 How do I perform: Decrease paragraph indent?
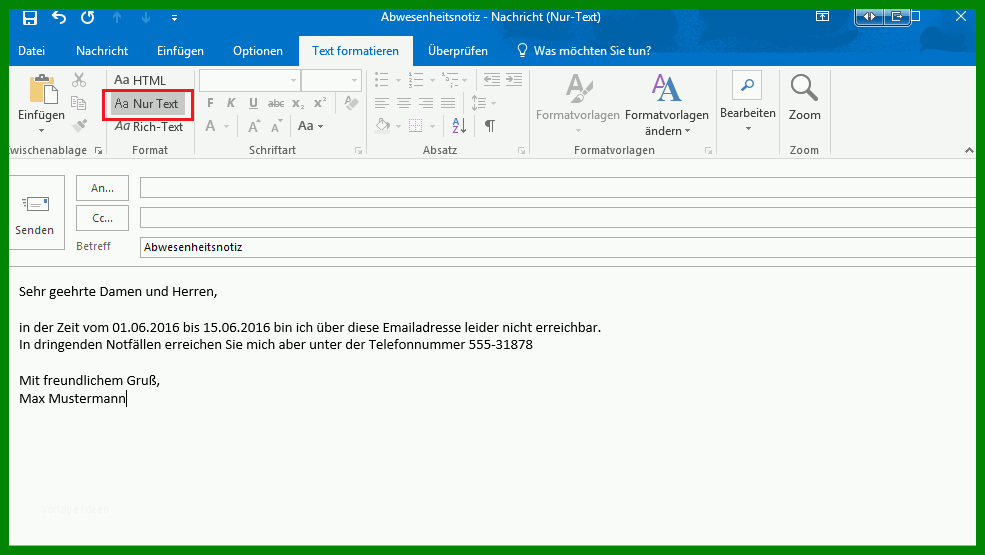(x=492, y=80)
